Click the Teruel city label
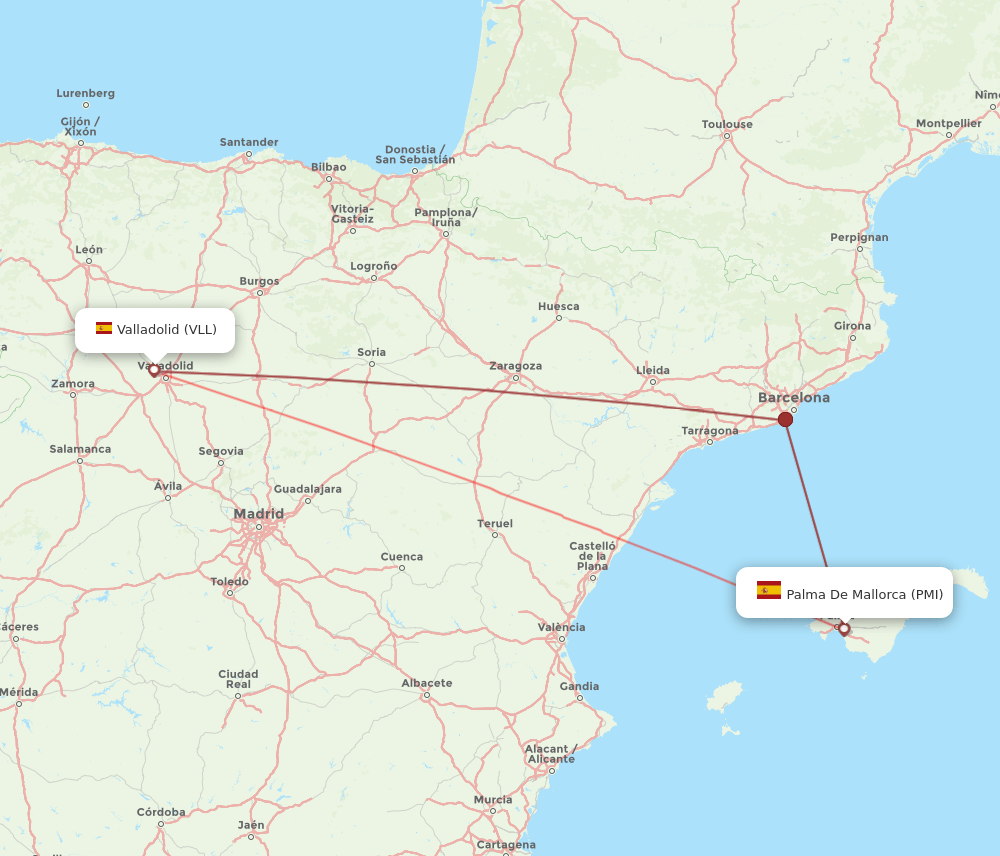The height and width of the screenshot is (856, 1000). [x=495, y=524]
